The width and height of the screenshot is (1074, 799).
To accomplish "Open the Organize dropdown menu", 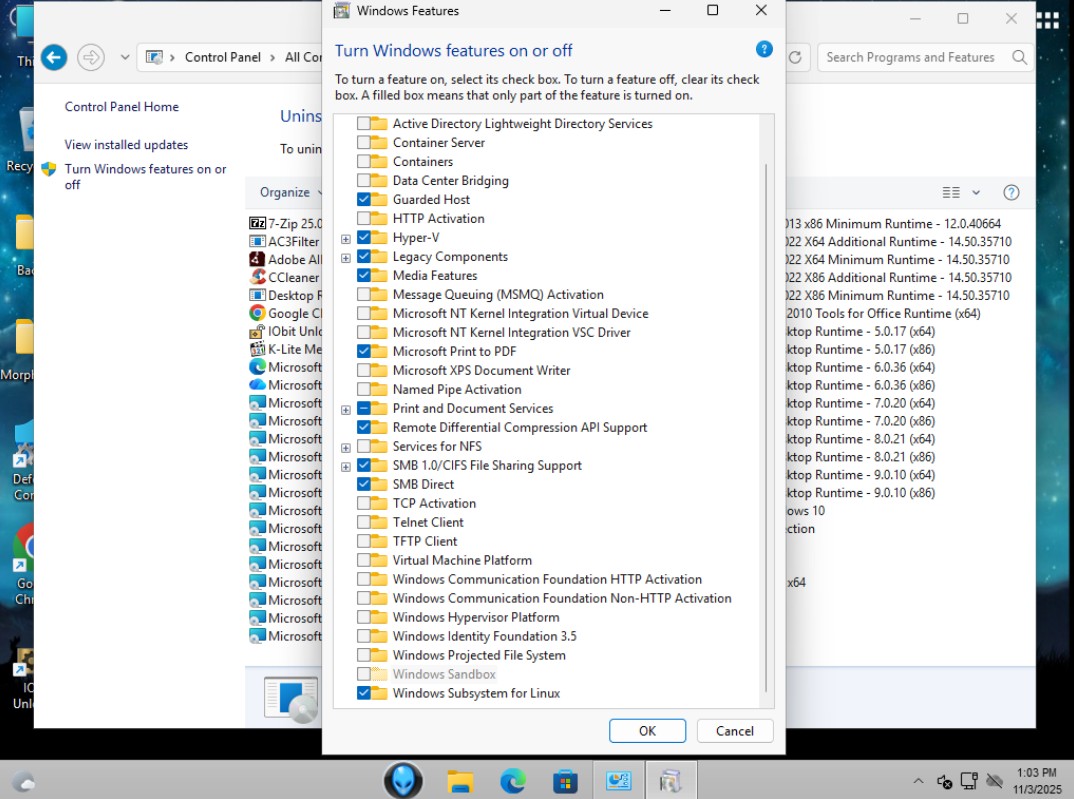I will (291, 192).
